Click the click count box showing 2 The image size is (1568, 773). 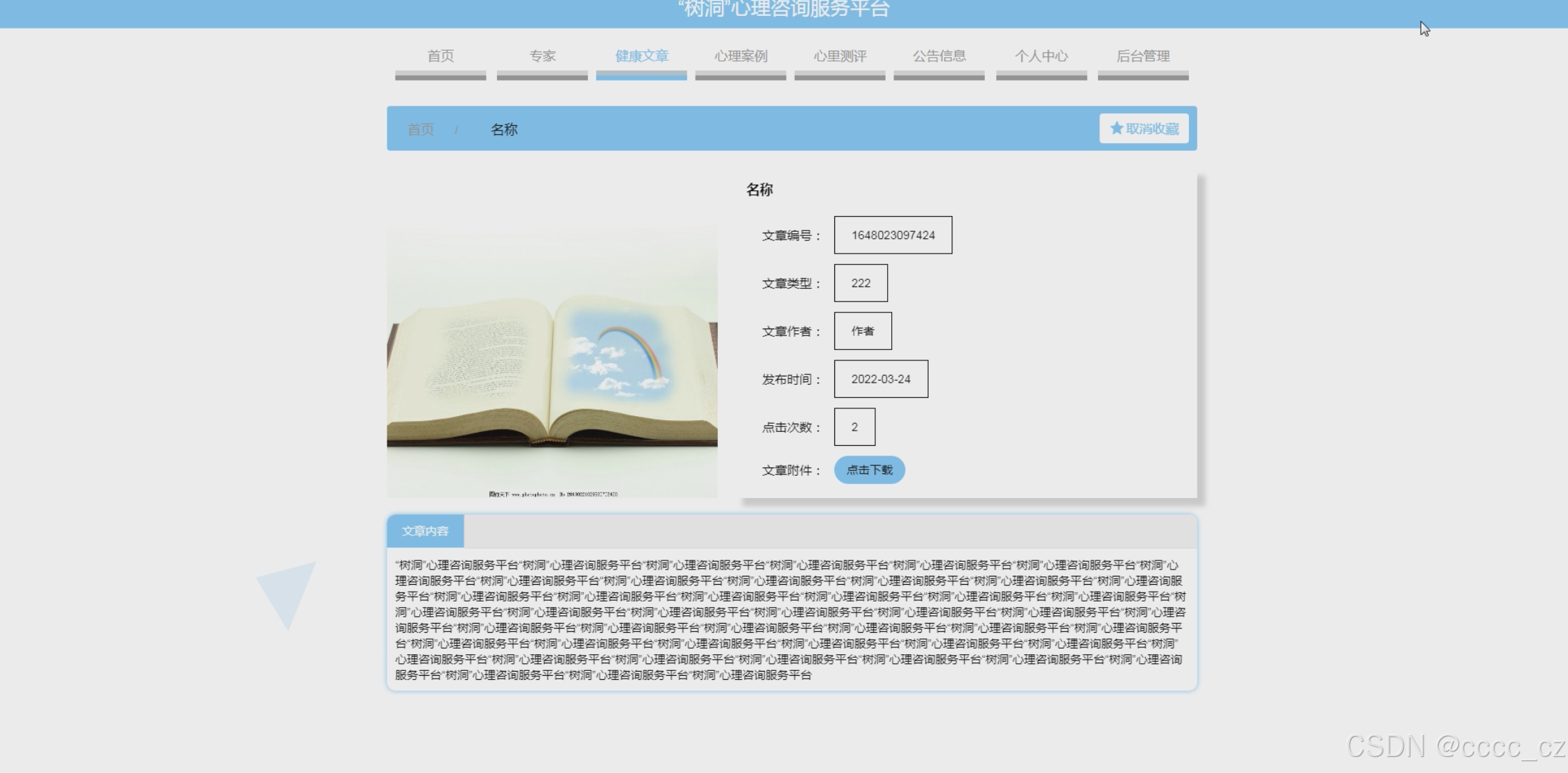854,427
